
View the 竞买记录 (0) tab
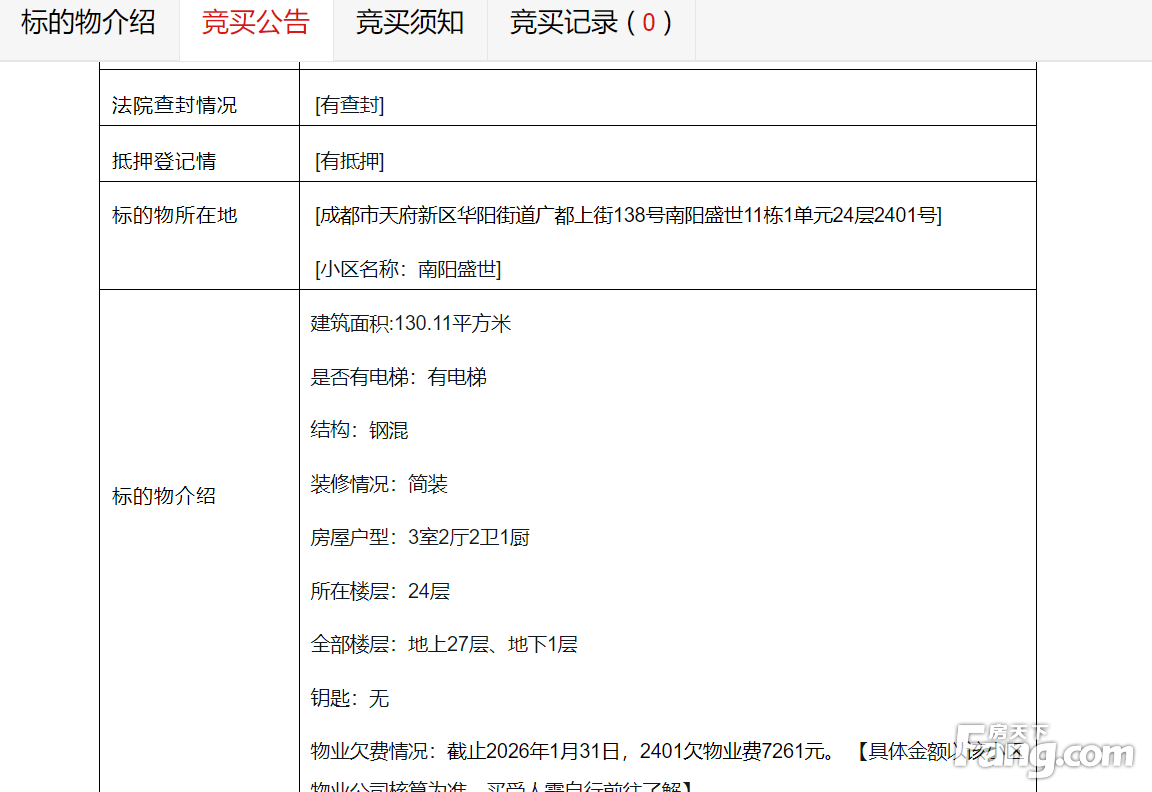click(x=591, y=23)
